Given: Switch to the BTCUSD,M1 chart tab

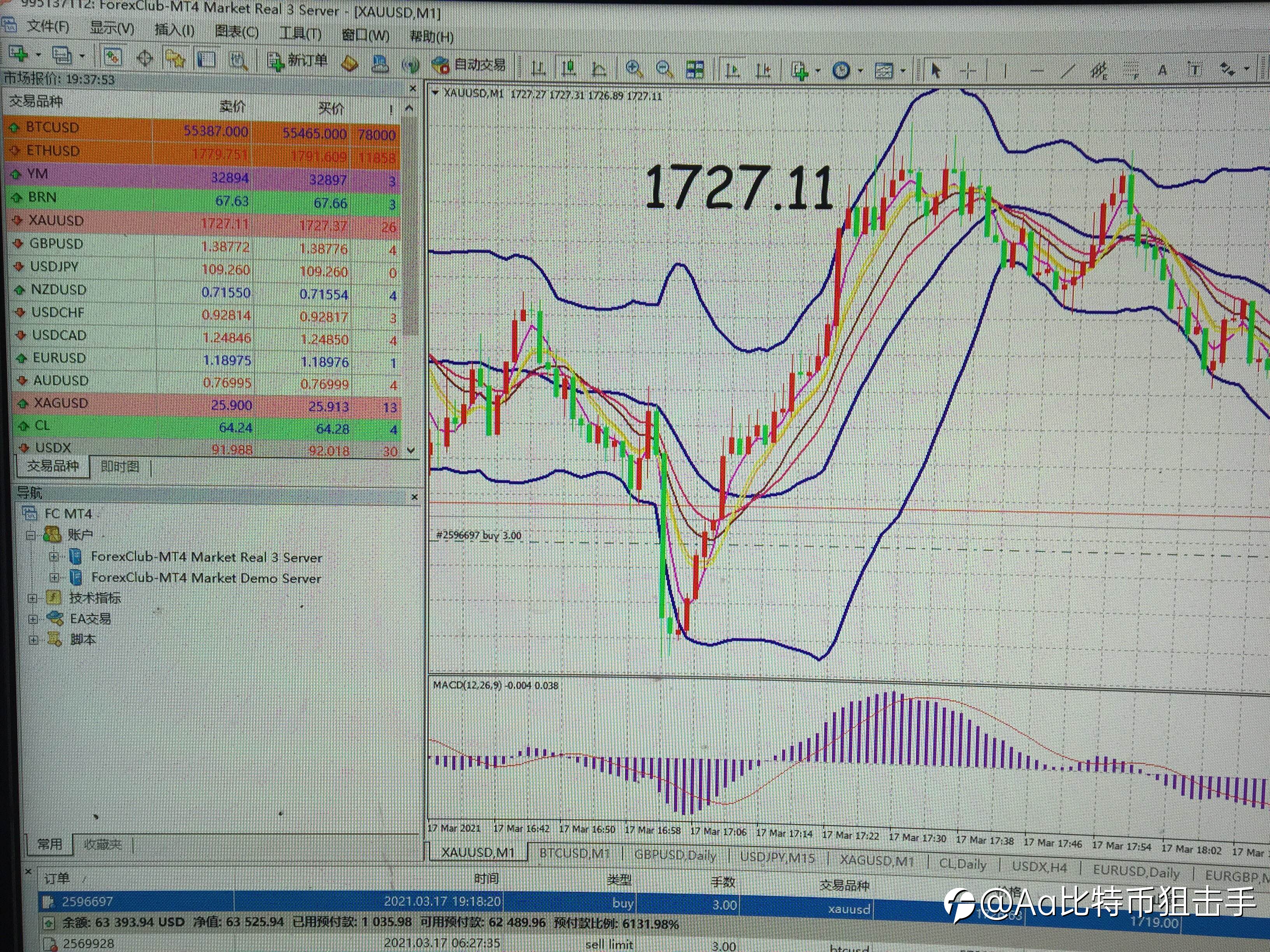Looking at the screenshot, I should (x=574, y=853).
